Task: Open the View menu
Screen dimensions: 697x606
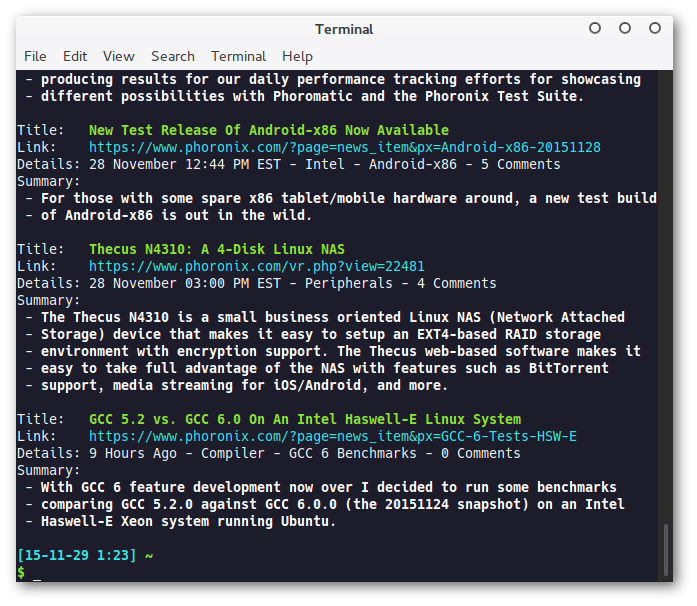Action: coord(119,56)
